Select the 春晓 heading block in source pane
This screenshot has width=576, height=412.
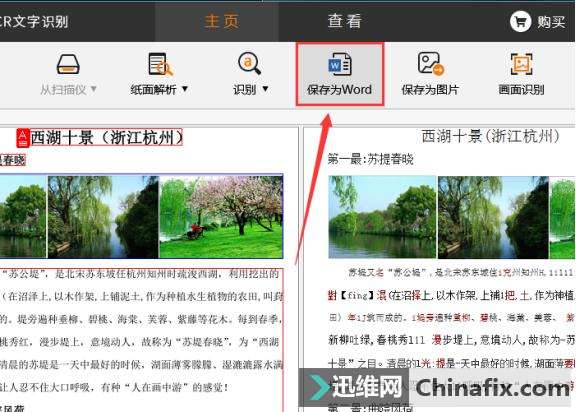12,160
